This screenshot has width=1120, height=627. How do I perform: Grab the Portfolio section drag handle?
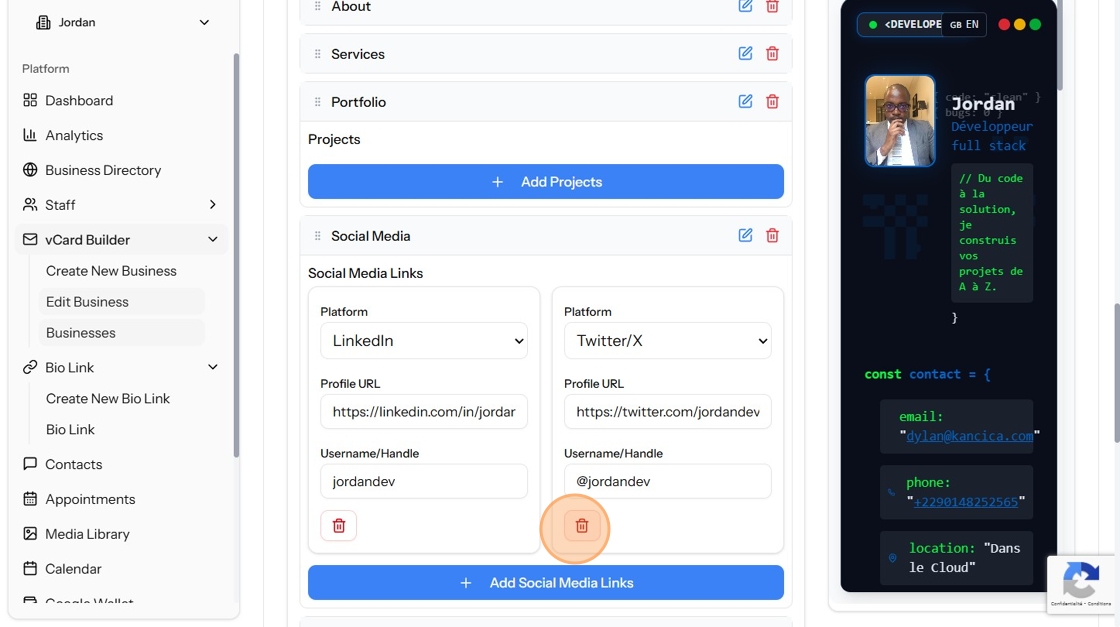(318, 102)
